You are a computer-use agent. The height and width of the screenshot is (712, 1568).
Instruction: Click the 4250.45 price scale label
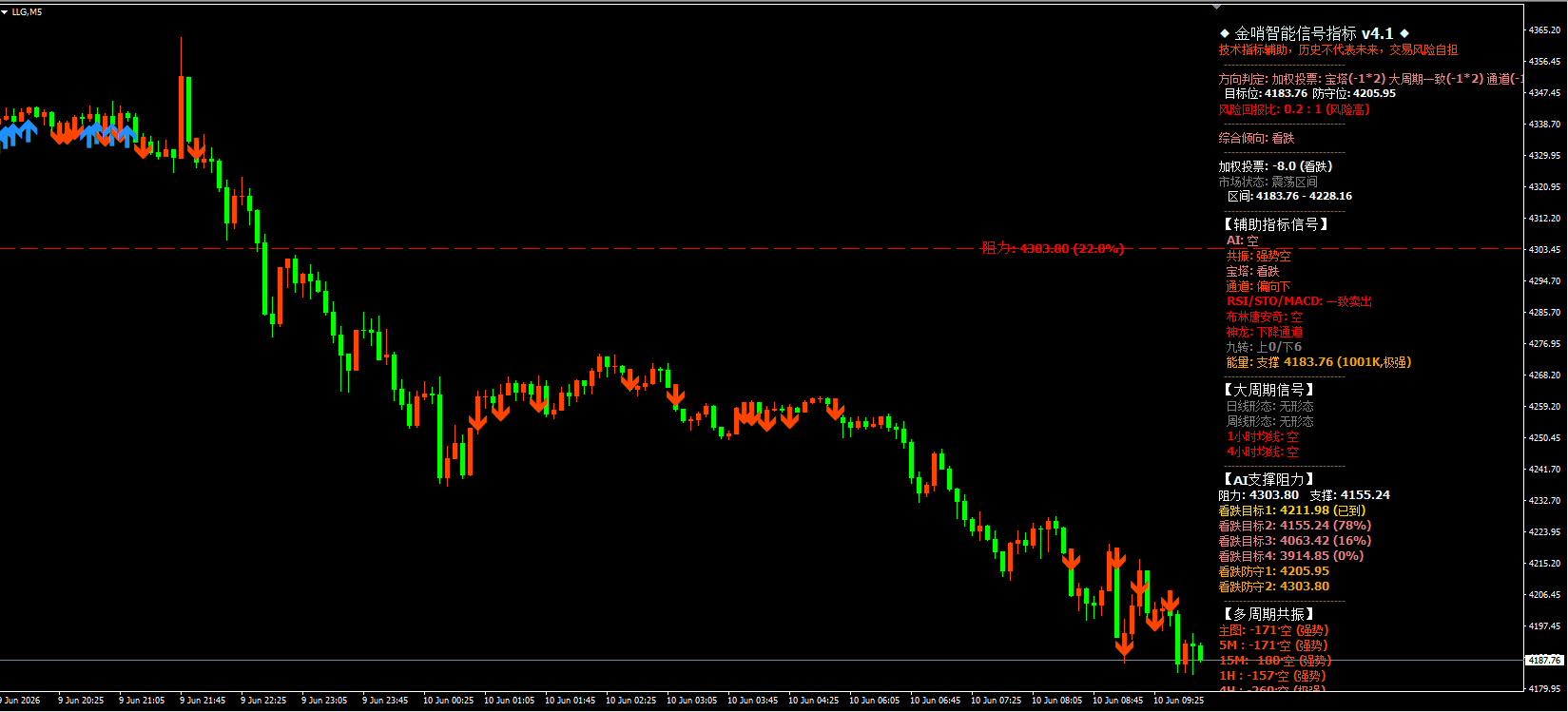(1544, 437)
